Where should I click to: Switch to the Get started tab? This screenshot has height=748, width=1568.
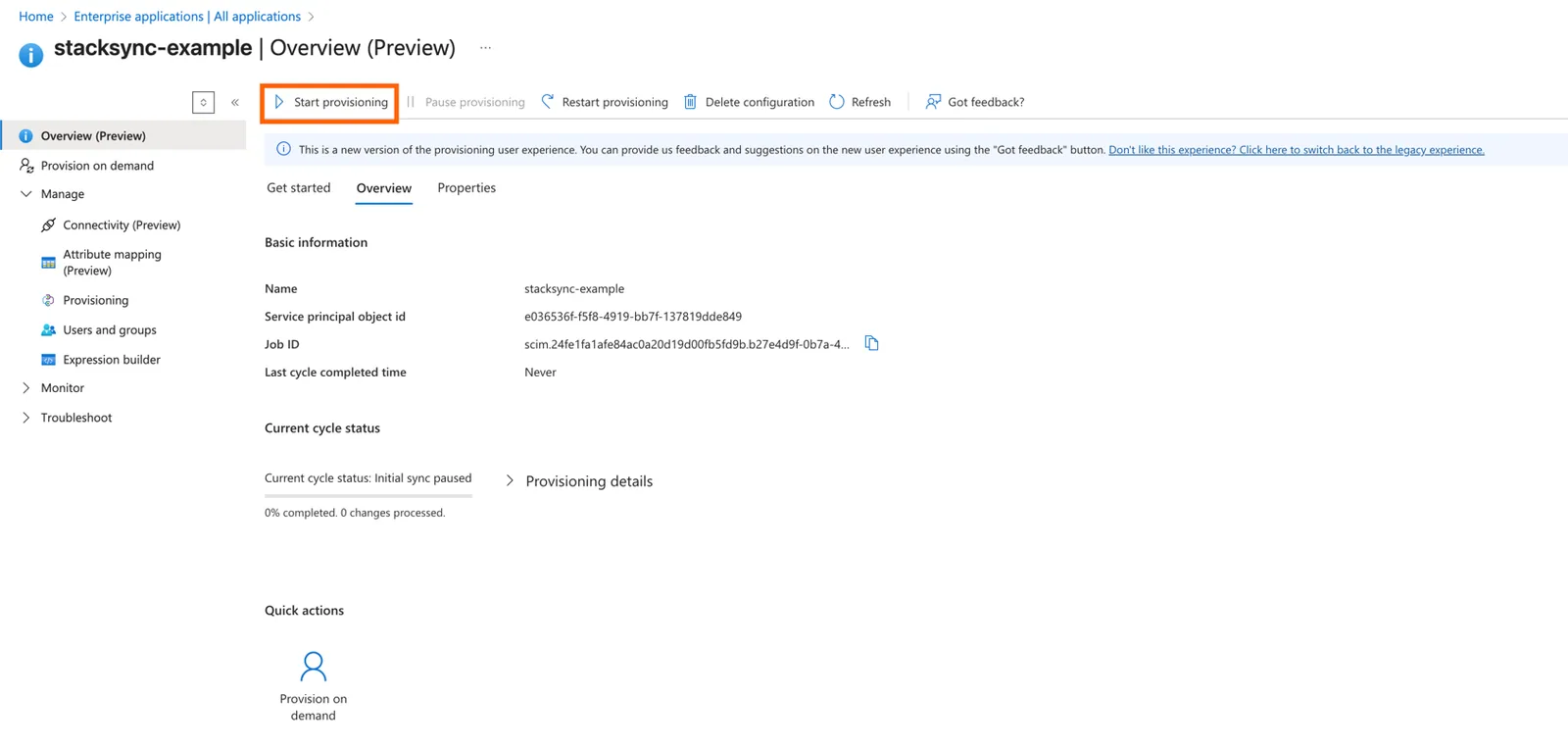299,188
